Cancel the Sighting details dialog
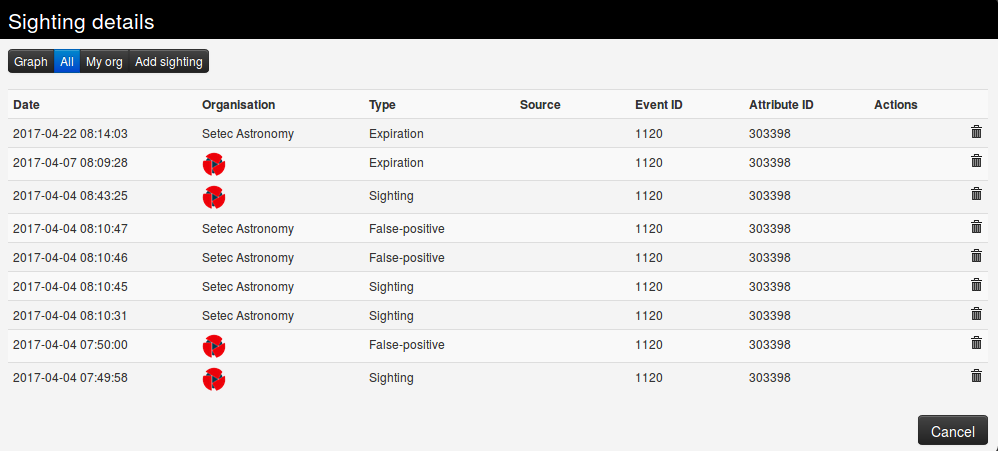Image resolution: width=998 pixels, height=451 pixels. click(952, 431)
